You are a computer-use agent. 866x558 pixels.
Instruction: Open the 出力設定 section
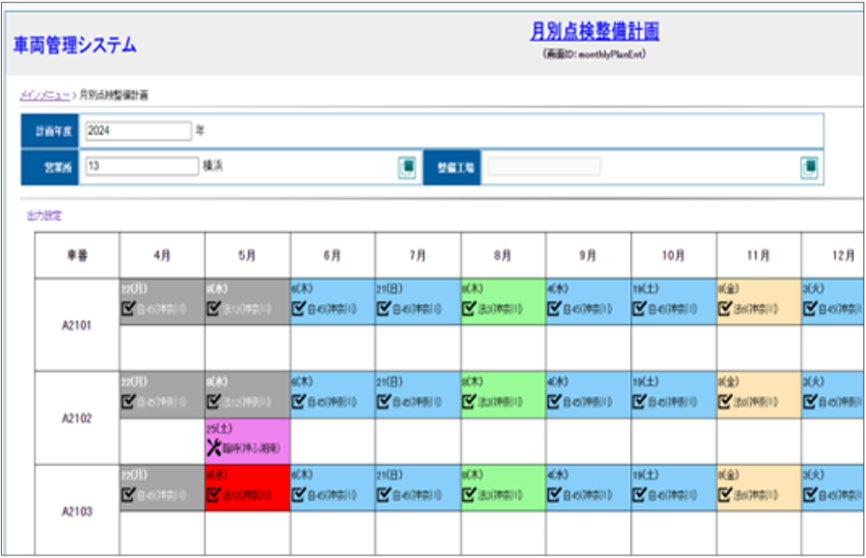coord(44,215)
